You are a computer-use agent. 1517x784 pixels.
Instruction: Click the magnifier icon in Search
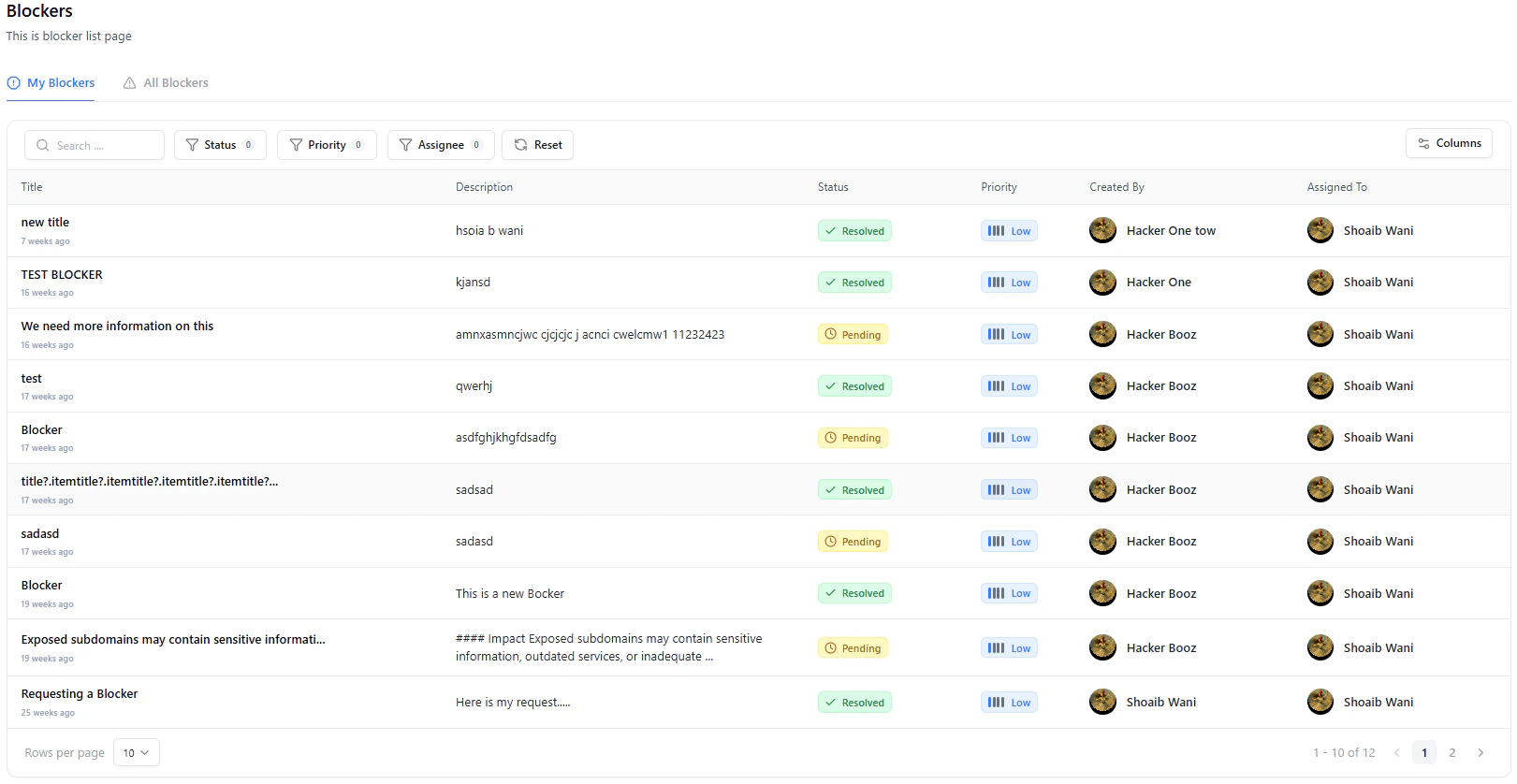click(x=42, y=145)
